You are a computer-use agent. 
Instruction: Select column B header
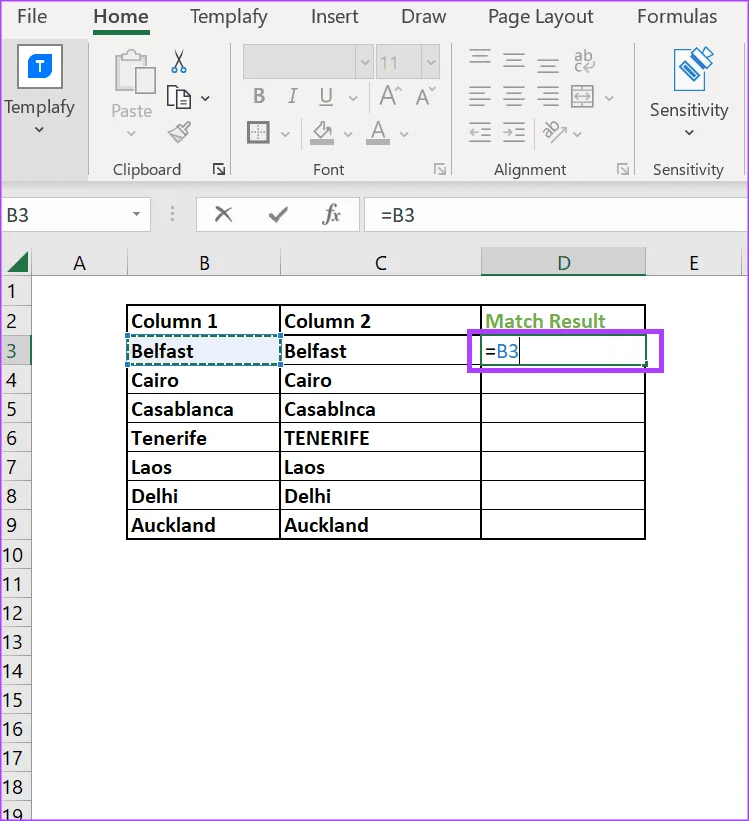204,262
